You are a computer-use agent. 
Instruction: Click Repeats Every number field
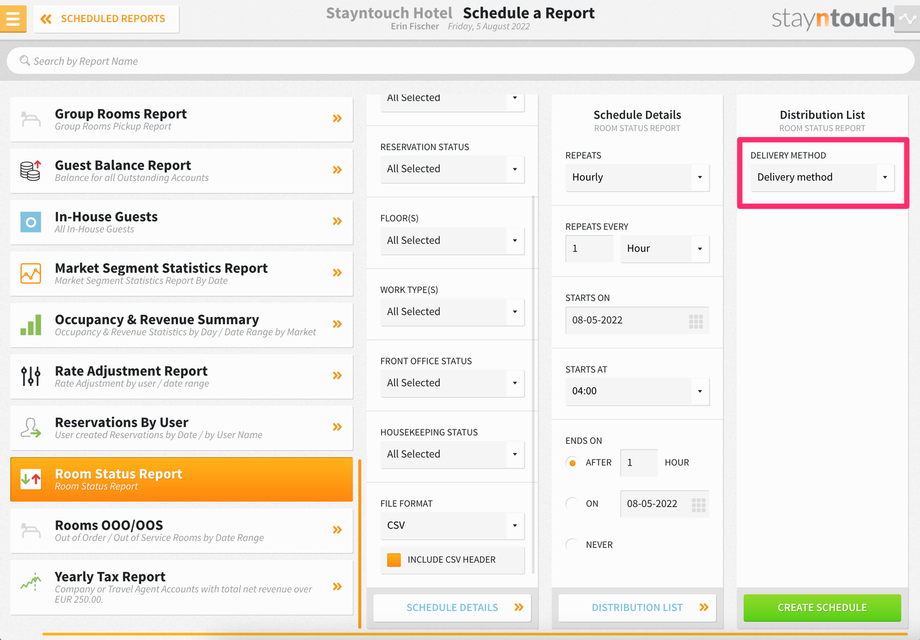(589, 249)
